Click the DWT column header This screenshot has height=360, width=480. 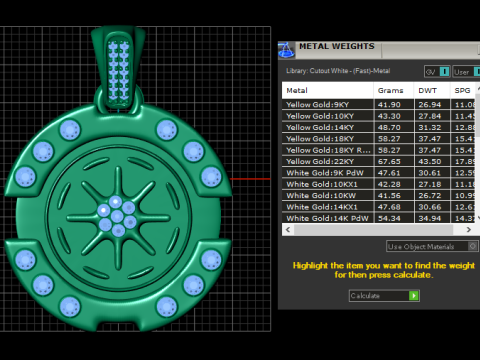[432, 90]
